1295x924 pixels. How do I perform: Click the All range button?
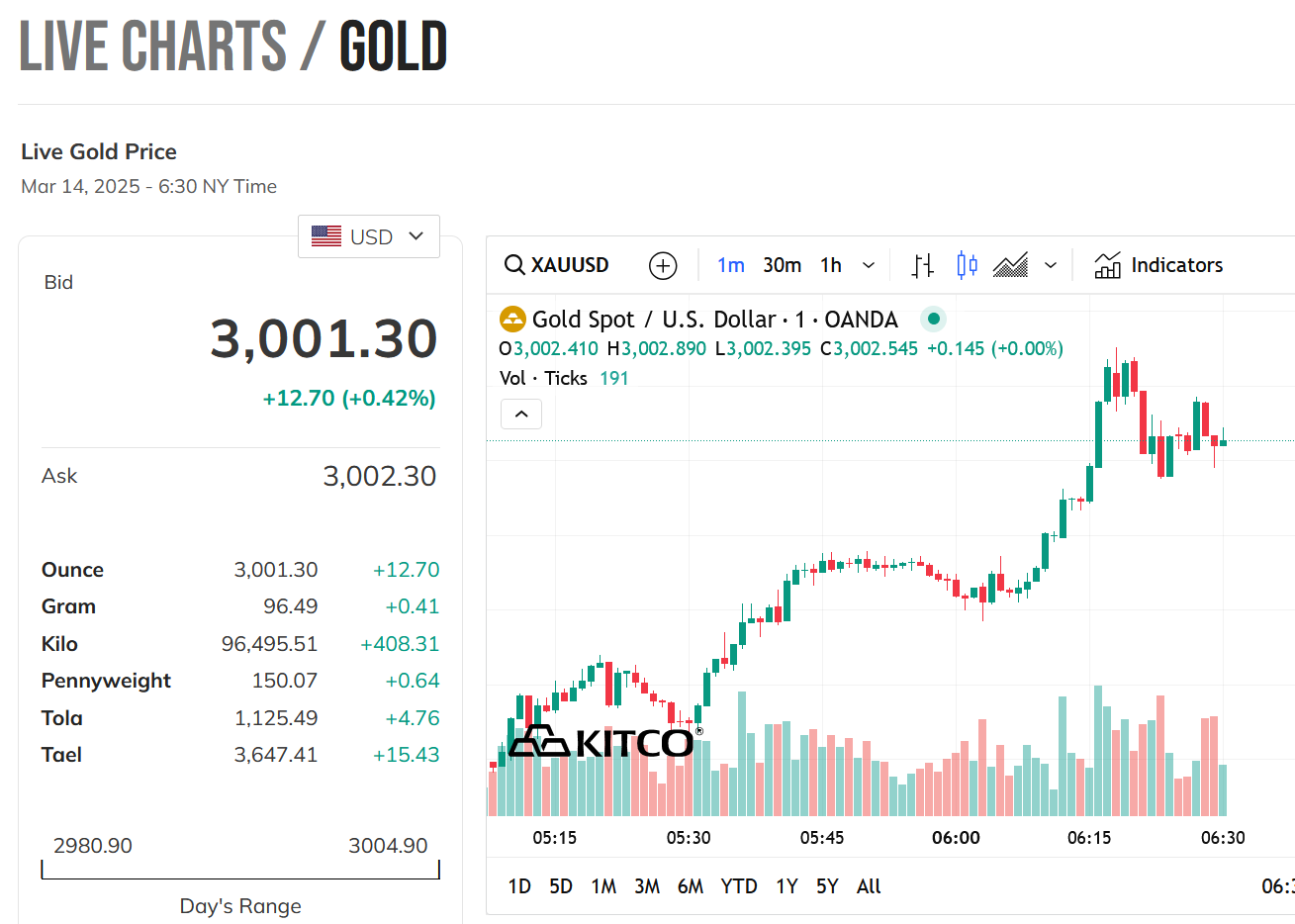(869, 886)
